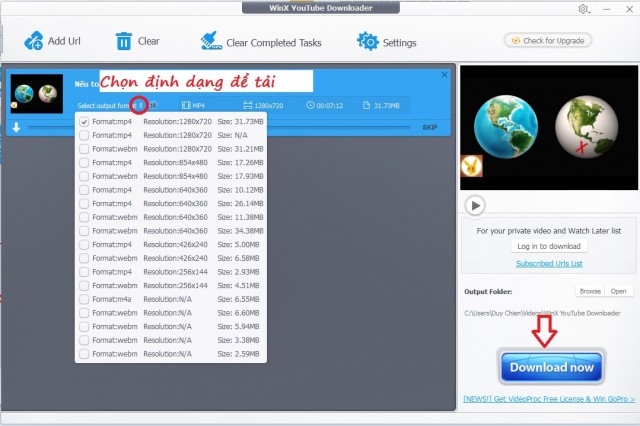Image resolution: width=640 pixels, height=426 pixels.
Task: Check Format:webm 640x360 11.38MB option
Action: [84, 217]
